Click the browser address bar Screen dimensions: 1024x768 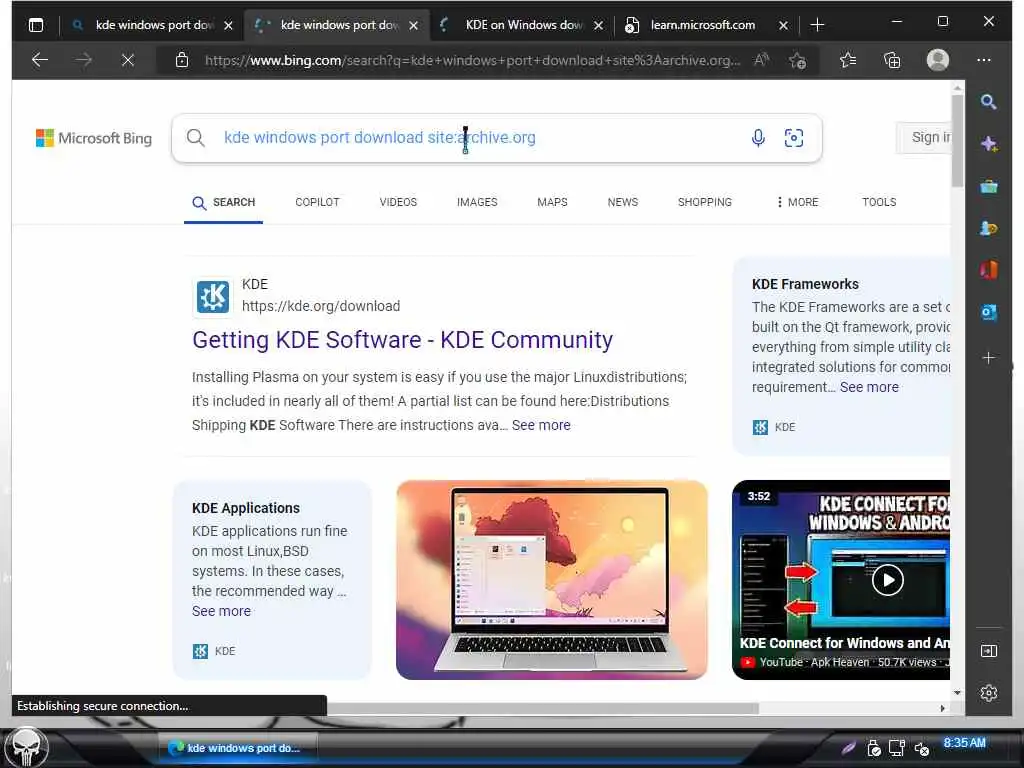pyautogui.click(x=472, y=60)
